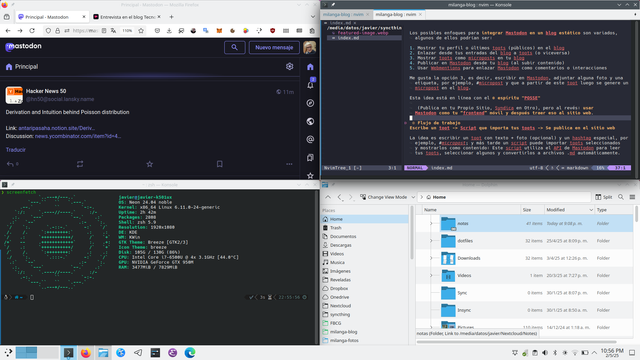Select the Insync folder row
This screenshot has height=360, width=640.
pos(524,310)
